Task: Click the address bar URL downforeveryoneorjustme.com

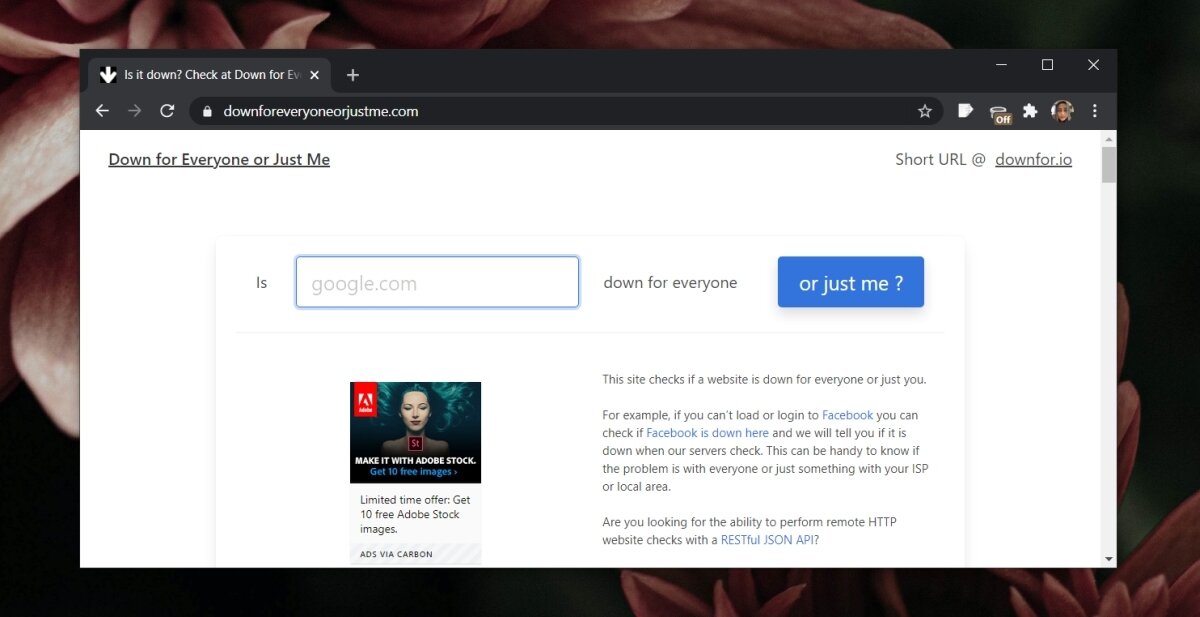Action: (321, 111)
